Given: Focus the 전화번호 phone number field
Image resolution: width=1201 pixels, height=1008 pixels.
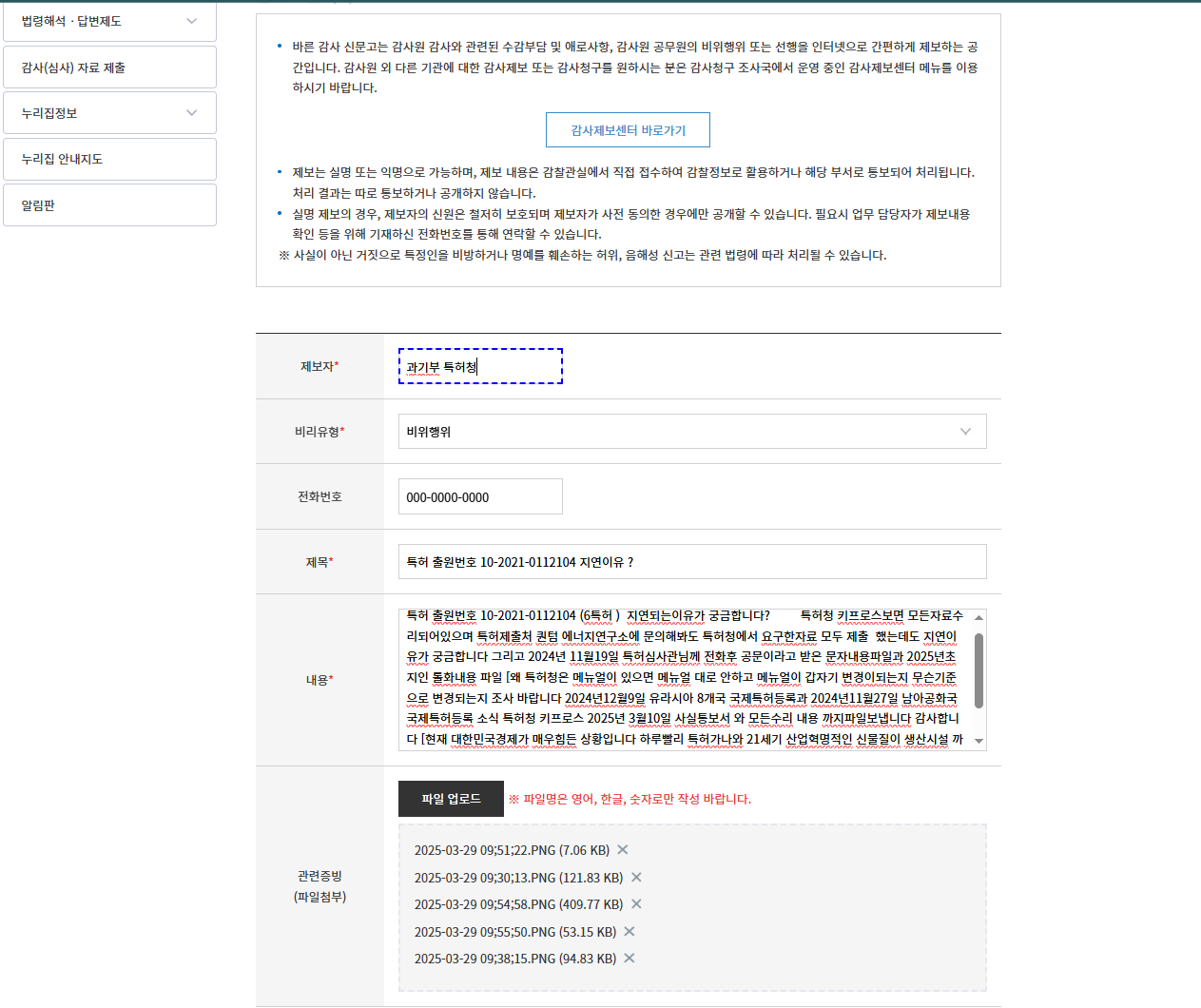Looking at the screenshot, I should 480,495.
